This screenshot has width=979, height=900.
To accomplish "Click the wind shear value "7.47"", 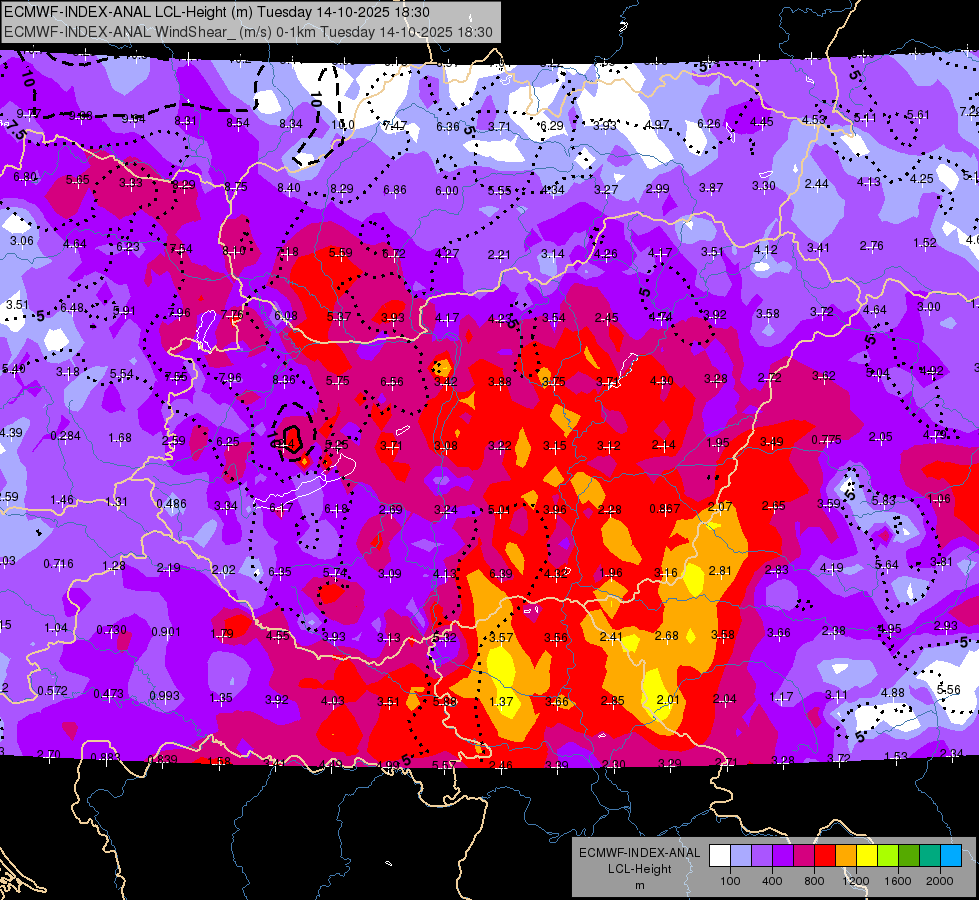I will coord(395,126).
